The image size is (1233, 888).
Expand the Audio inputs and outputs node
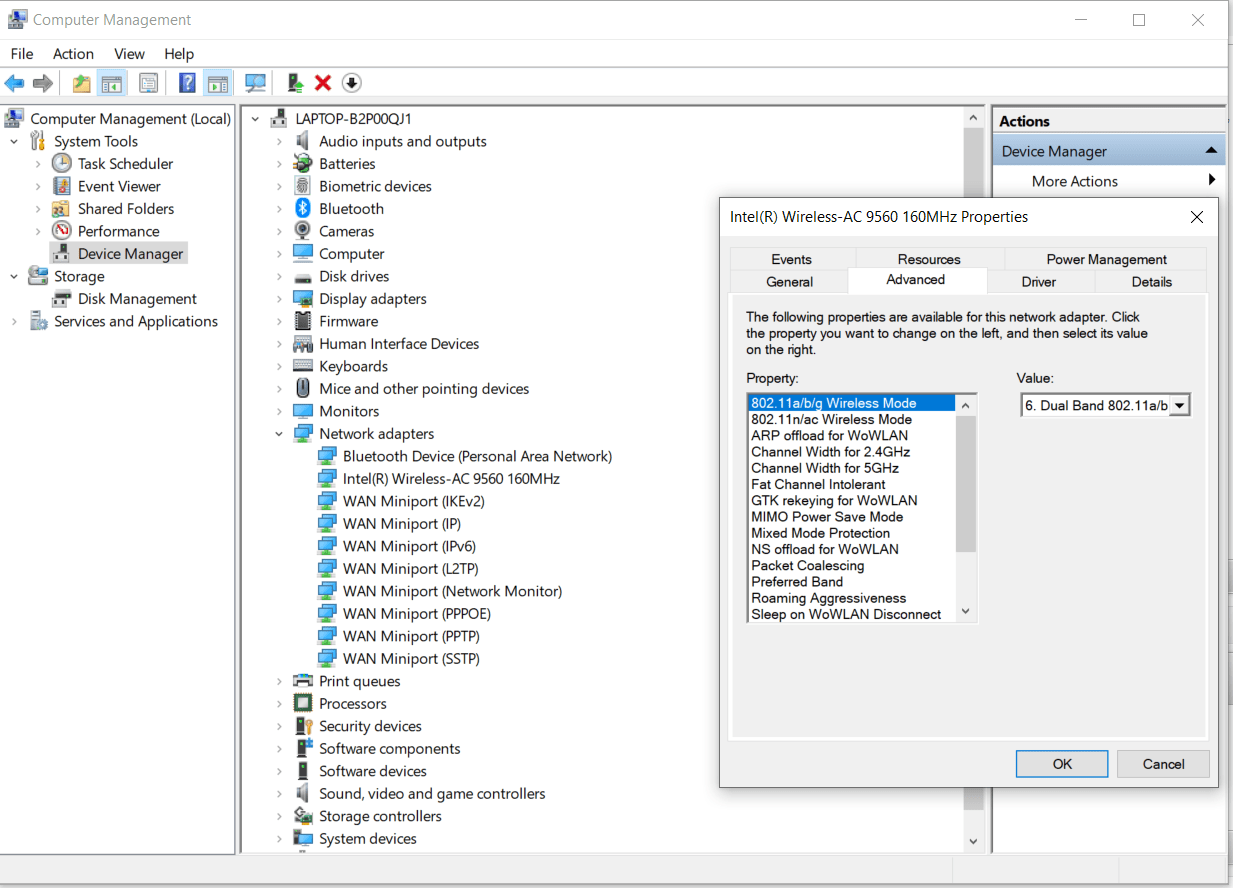280,141
